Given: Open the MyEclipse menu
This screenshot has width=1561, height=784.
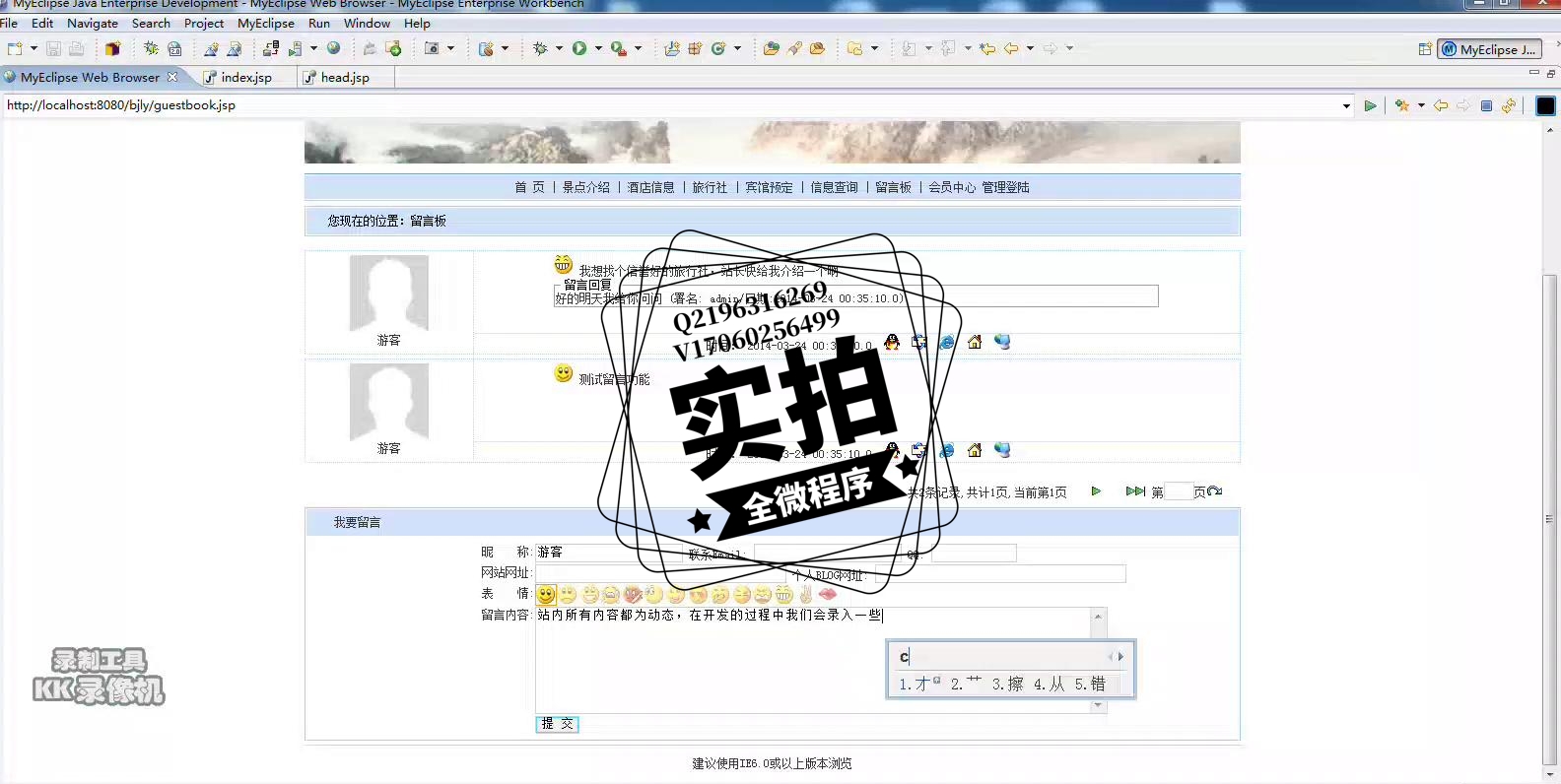Looking at the screenshot, I should point(266,23).
